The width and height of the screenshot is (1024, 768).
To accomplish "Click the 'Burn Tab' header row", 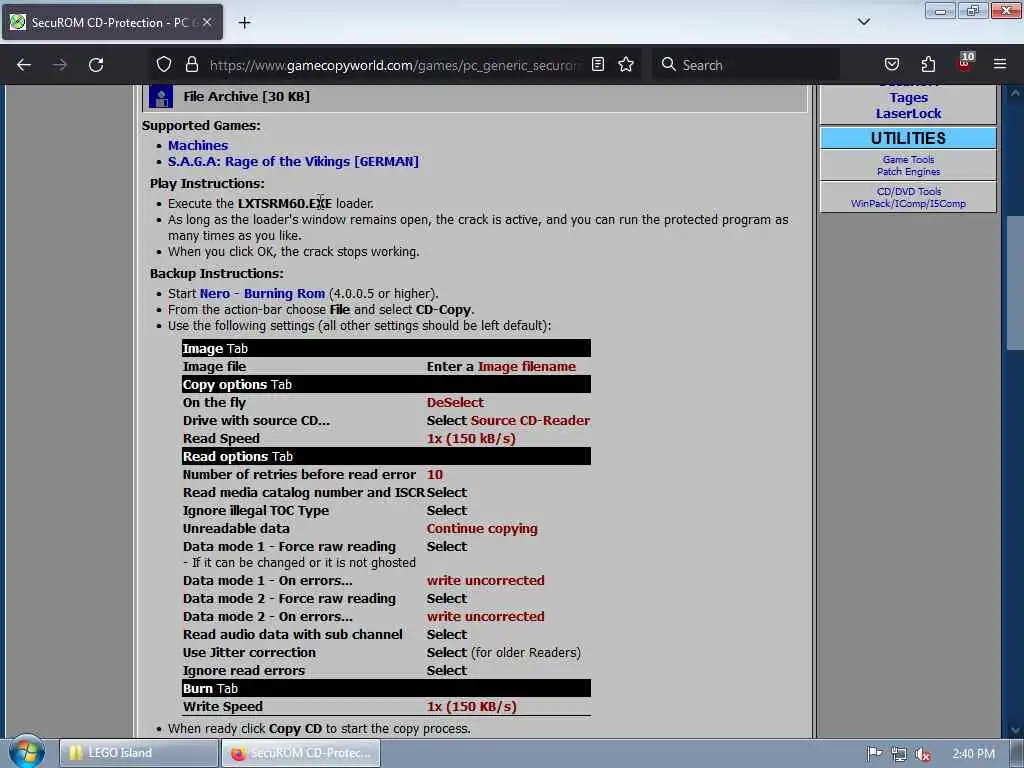I will click(x=386, y=688).
